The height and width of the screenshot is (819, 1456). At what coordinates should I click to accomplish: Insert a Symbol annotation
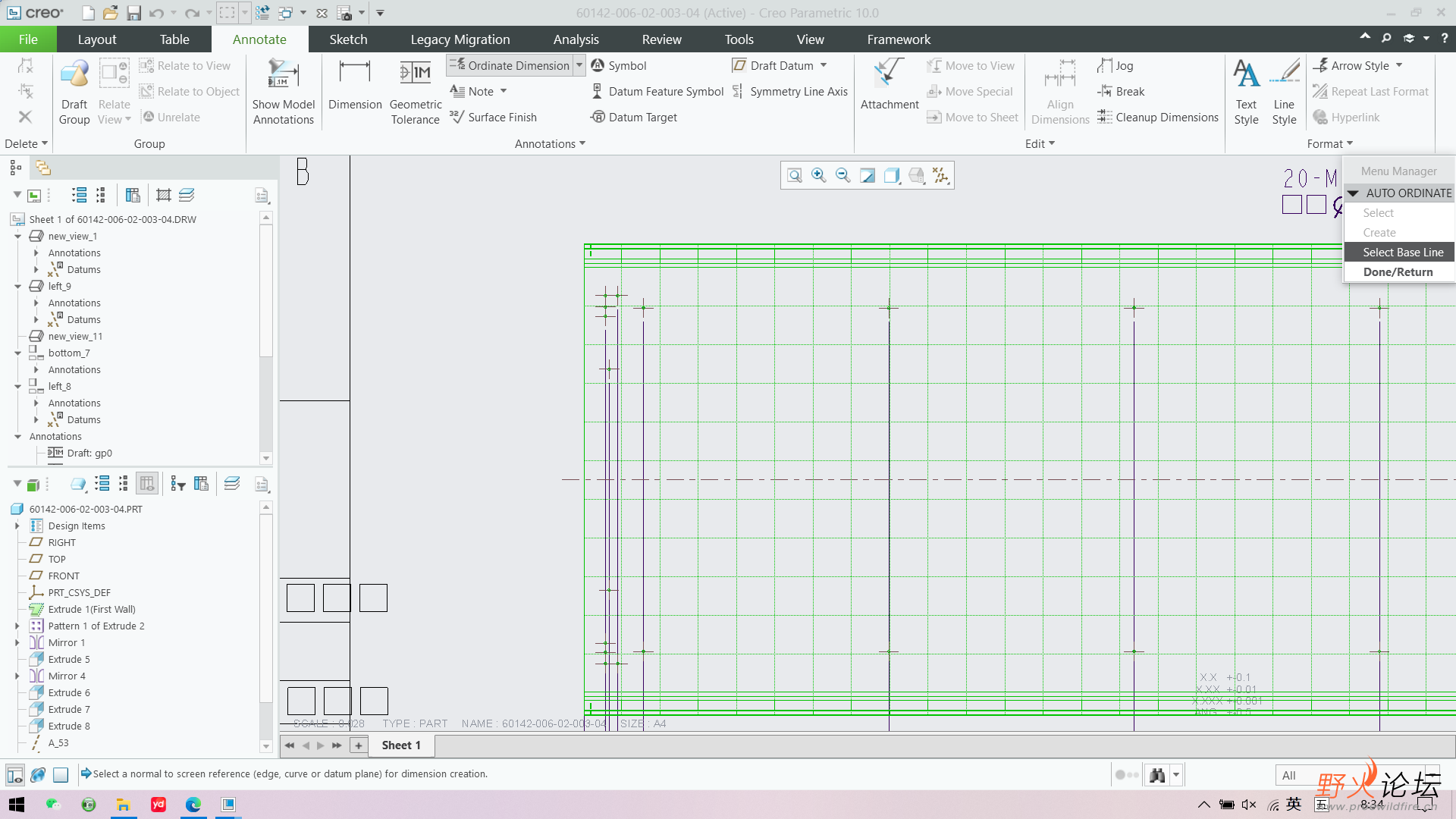pos(619,66)
